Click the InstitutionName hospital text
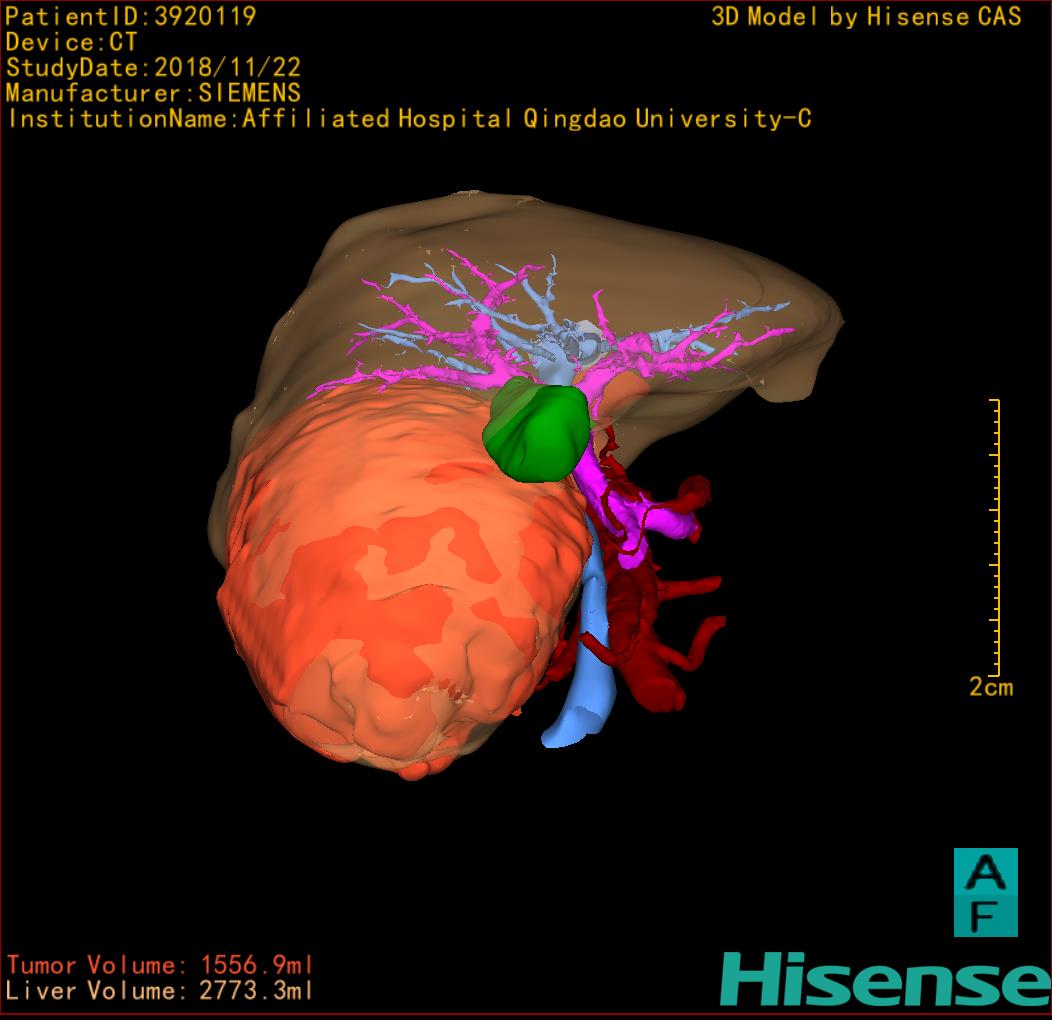 (409, 119)
